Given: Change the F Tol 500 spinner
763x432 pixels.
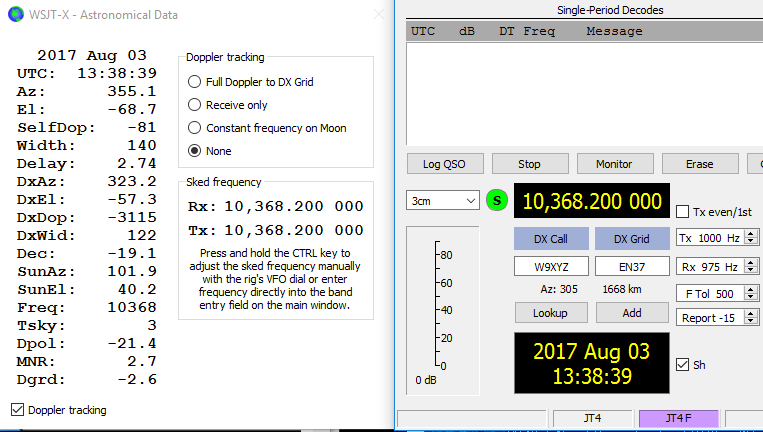Looking at the screenshot, I should point(751,294).
